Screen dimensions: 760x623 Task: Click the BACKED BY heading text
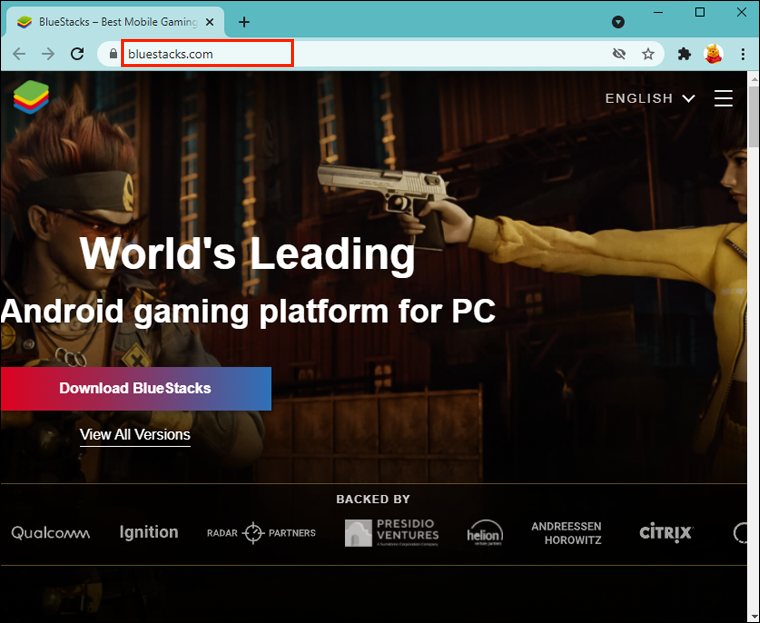click(373, 499)
